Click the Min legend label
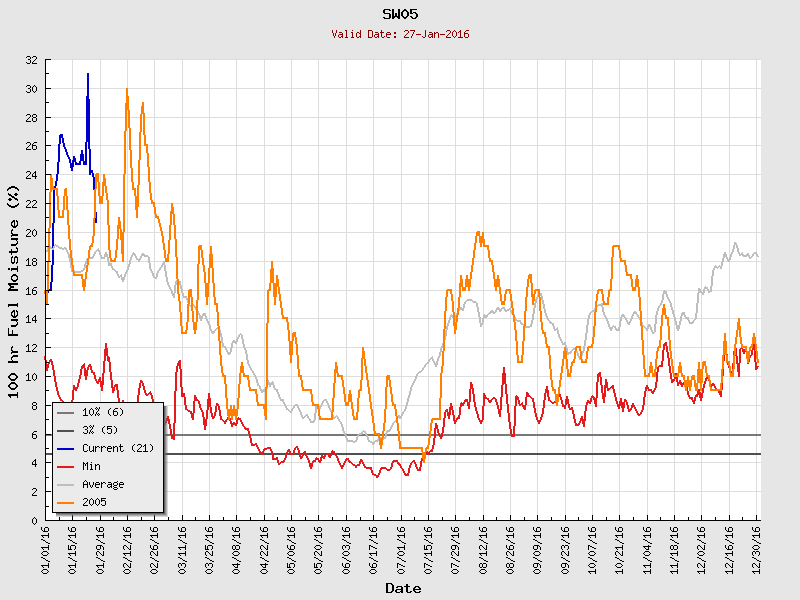This screenshot has width=800, height=600. [x=91, y=466]
